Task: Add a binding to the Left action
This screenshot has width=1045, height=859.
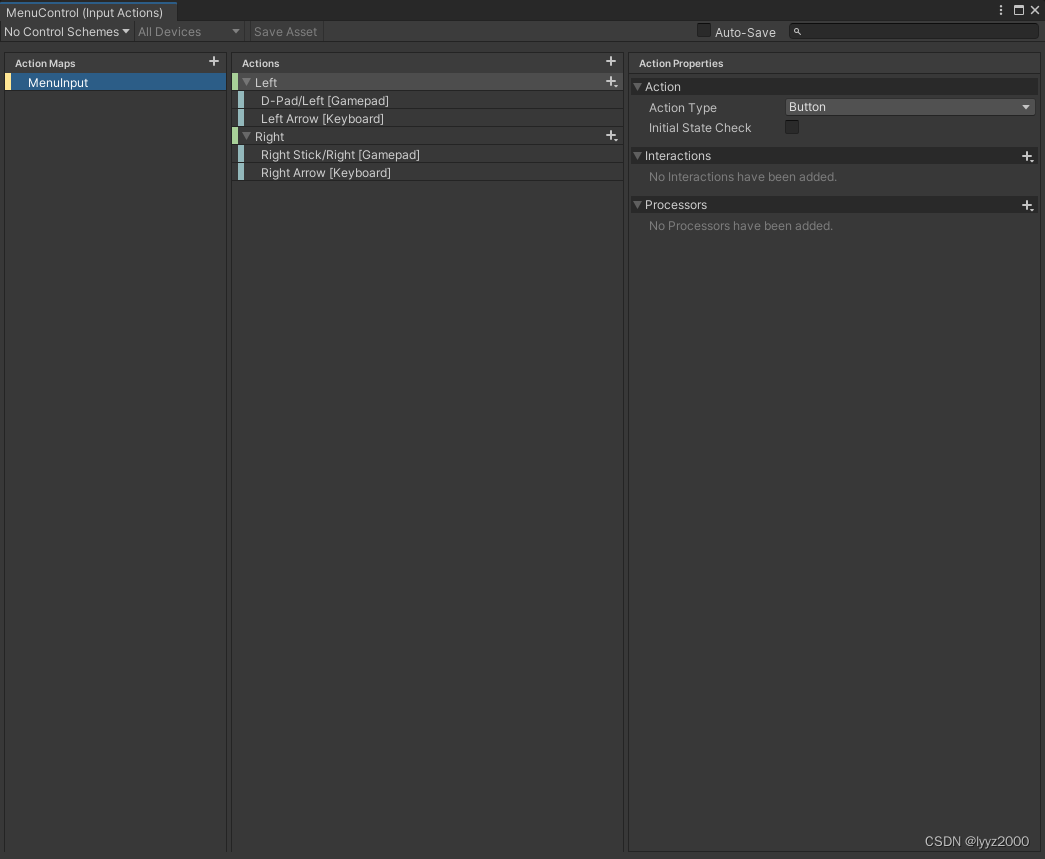Action: coord(611,83)
